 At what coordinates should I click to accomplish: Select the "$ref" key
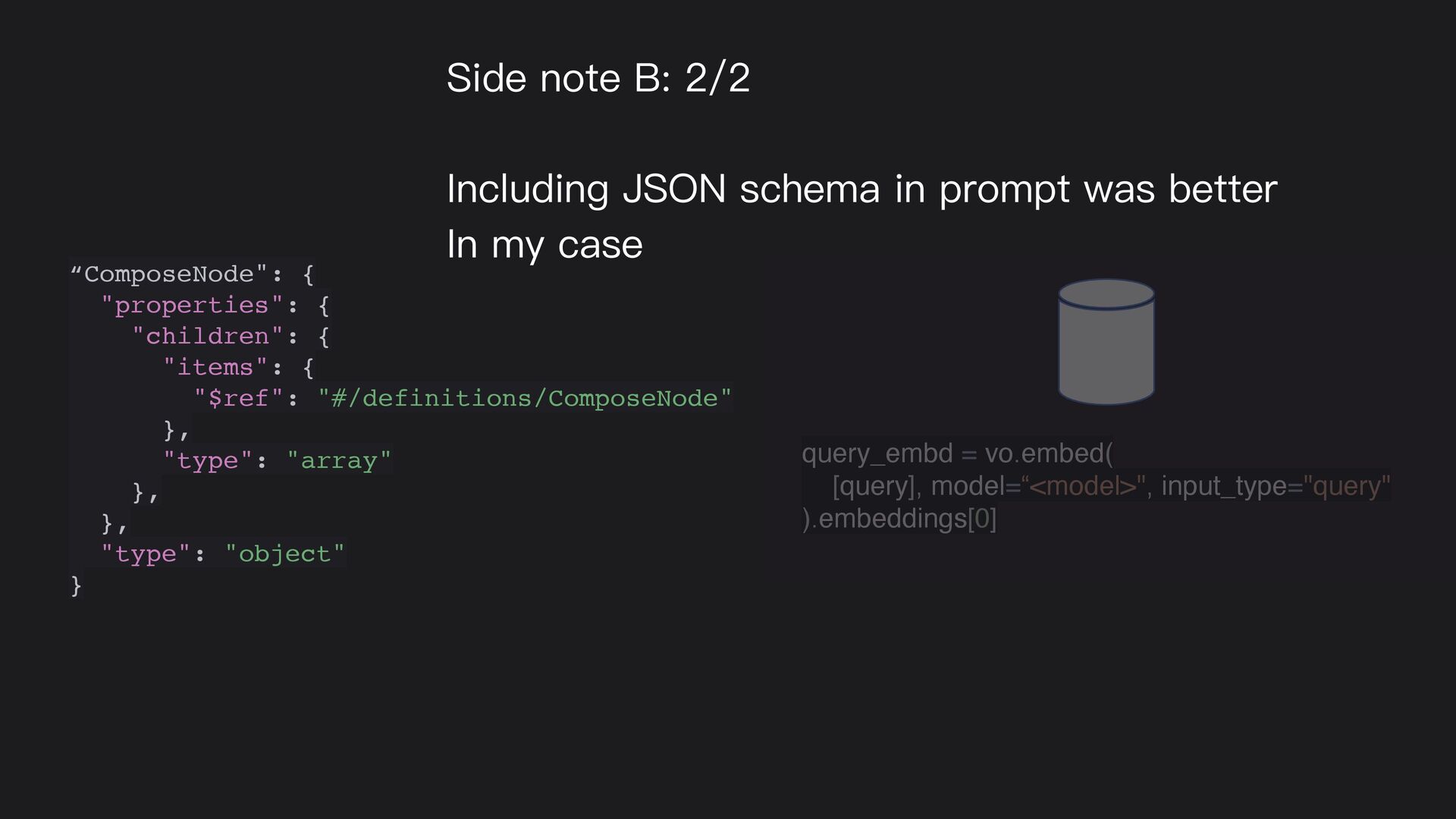coord(239,398)
